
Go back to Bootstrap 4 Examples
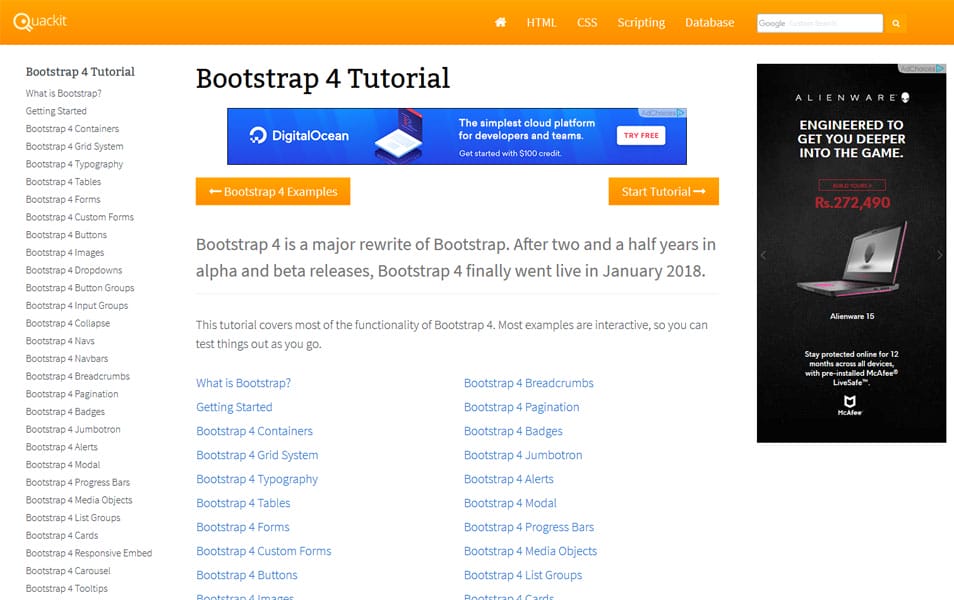point(273,191)
